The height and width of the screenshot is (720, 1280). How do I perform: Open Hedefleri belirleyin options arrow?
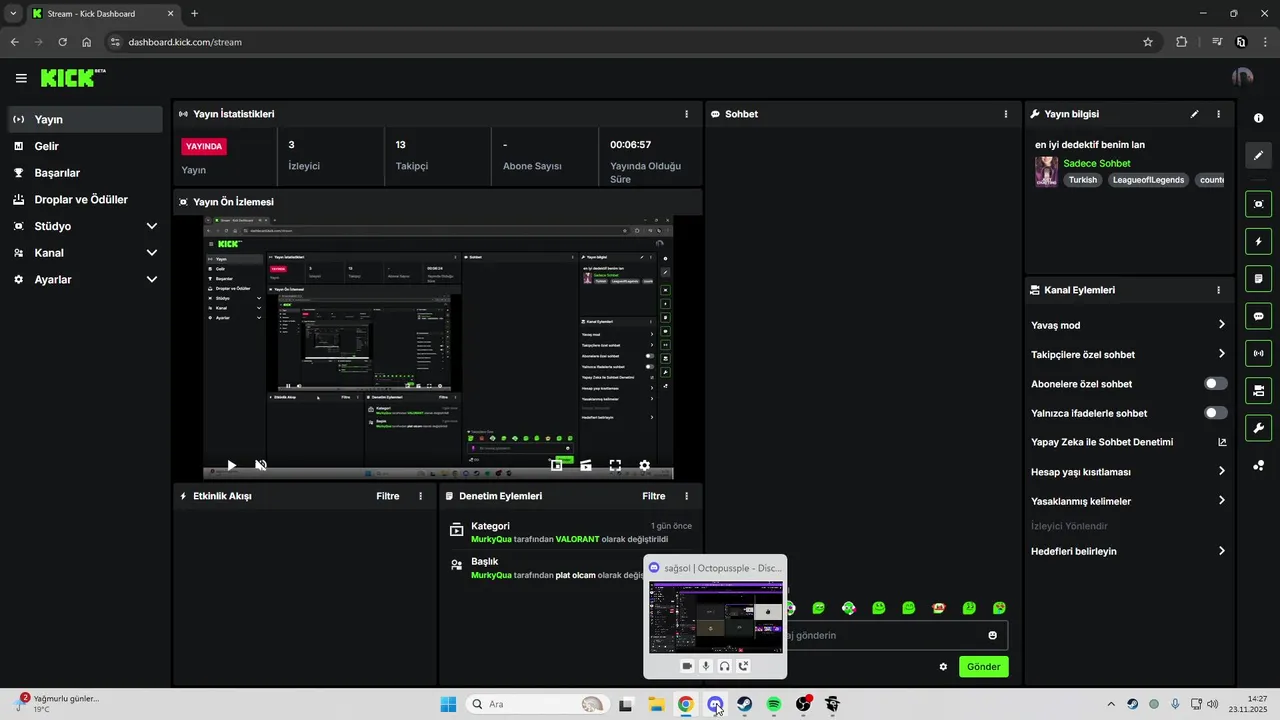point(1221,551)
